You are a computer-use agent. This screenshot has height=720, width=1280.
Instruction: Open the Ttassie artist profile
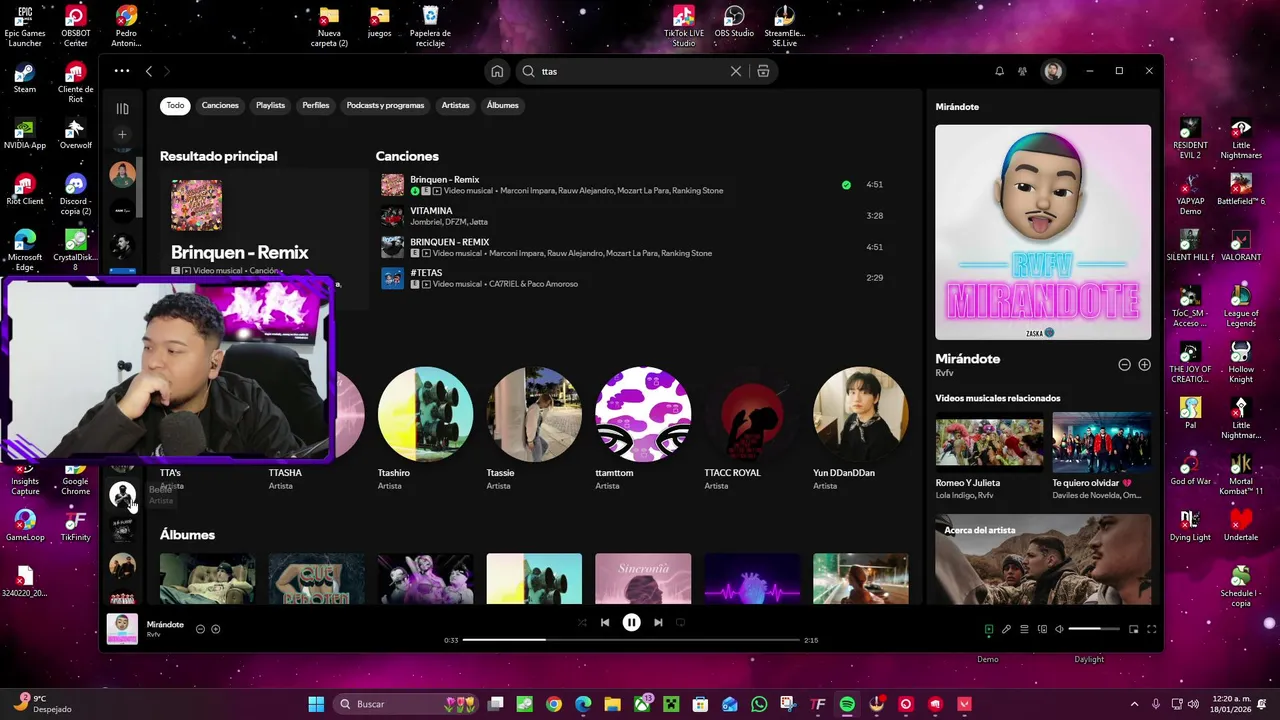(534, 414)
